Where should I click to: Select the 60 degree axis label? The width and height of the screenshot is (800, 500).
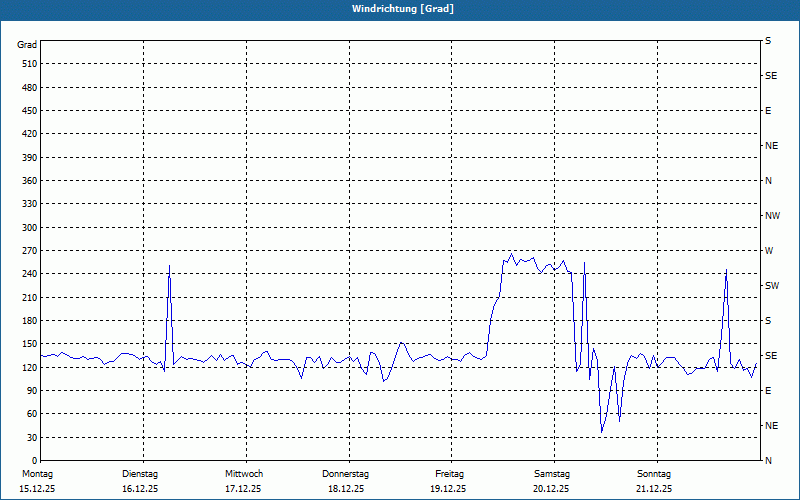click(32, 414)
